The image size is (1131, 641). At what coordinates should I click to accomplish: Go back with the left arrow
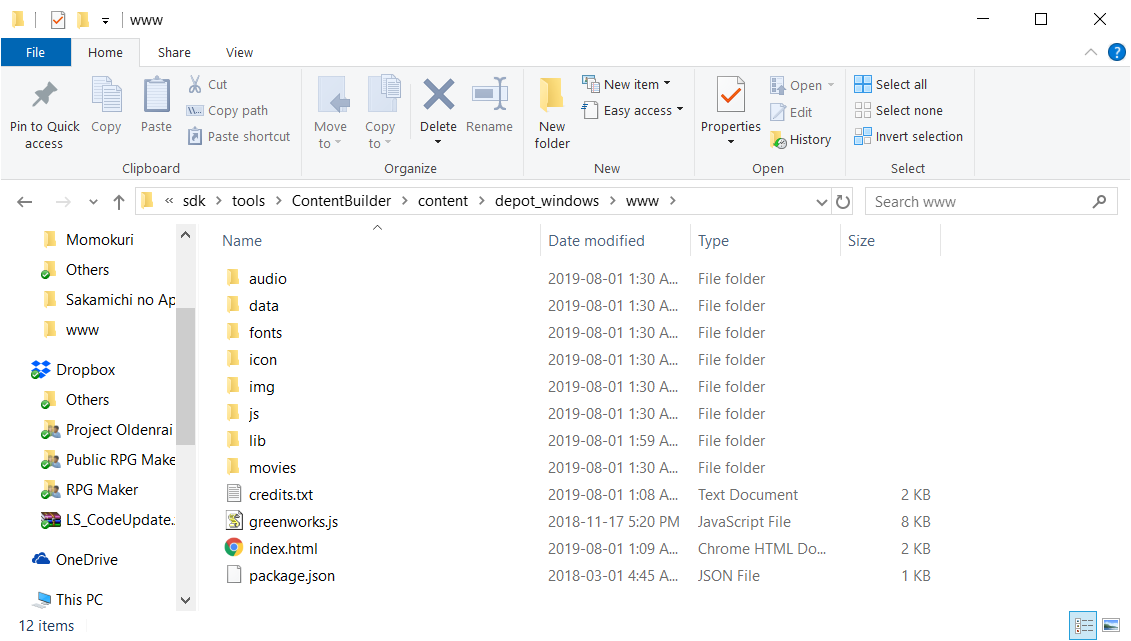[x=25, y=202]
